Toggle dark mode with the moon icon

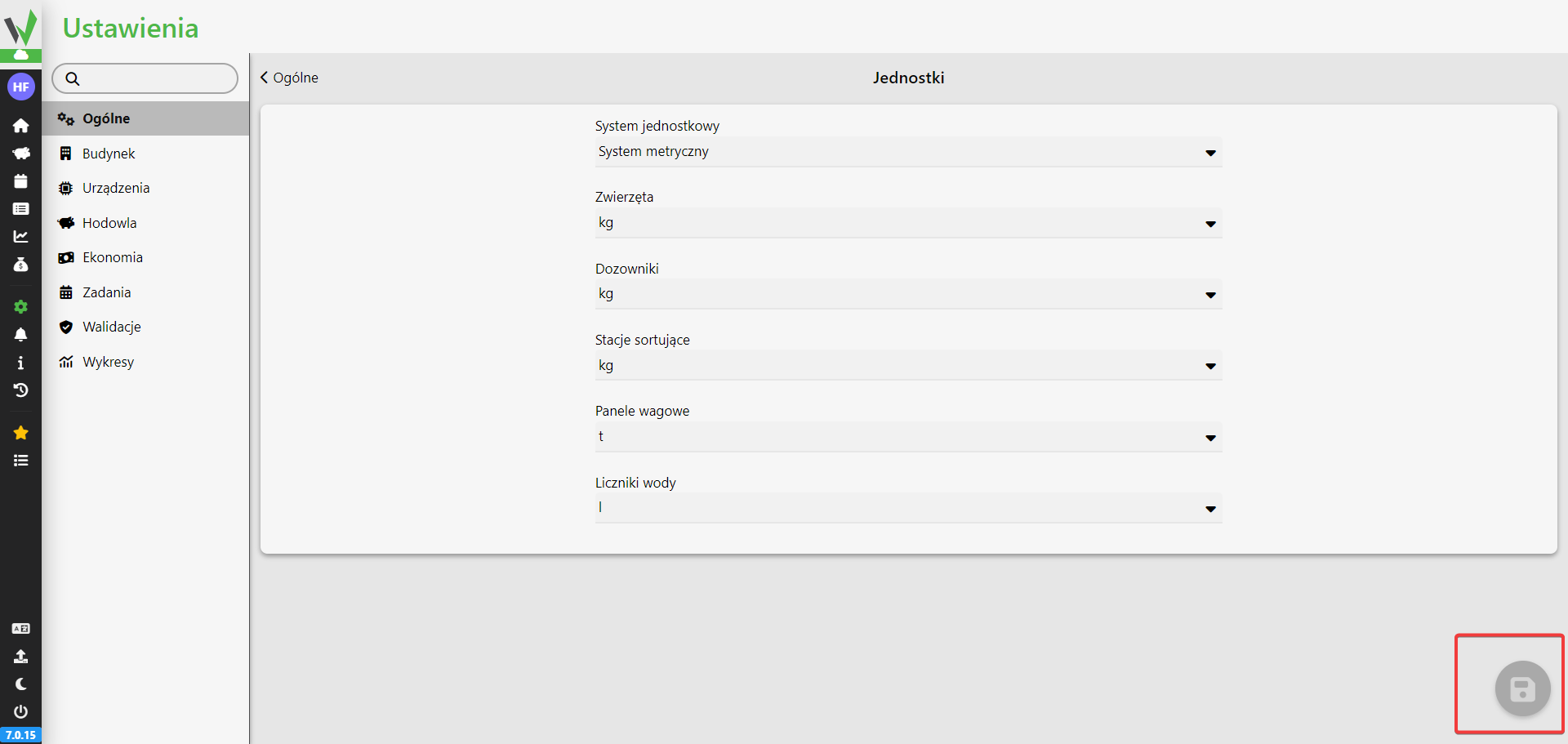(20, 684)
